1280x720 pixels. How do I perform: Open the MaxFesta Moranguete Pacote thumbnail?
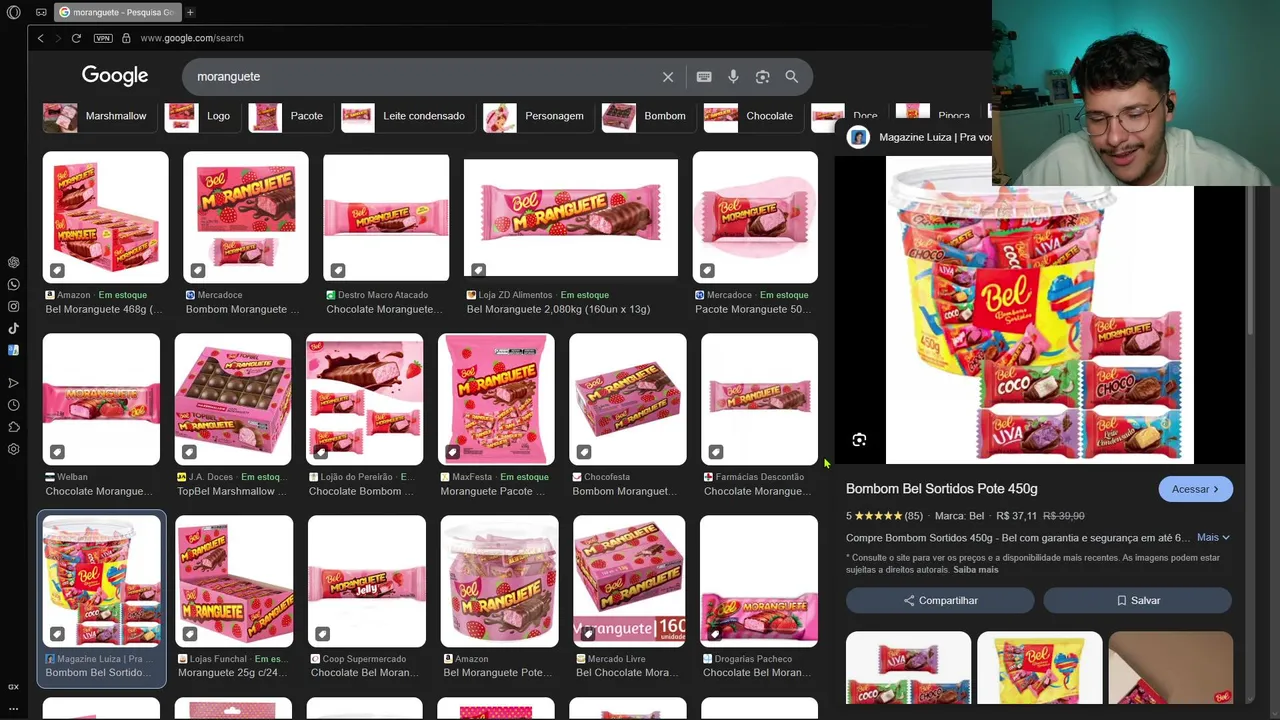[x=496, y=399]
